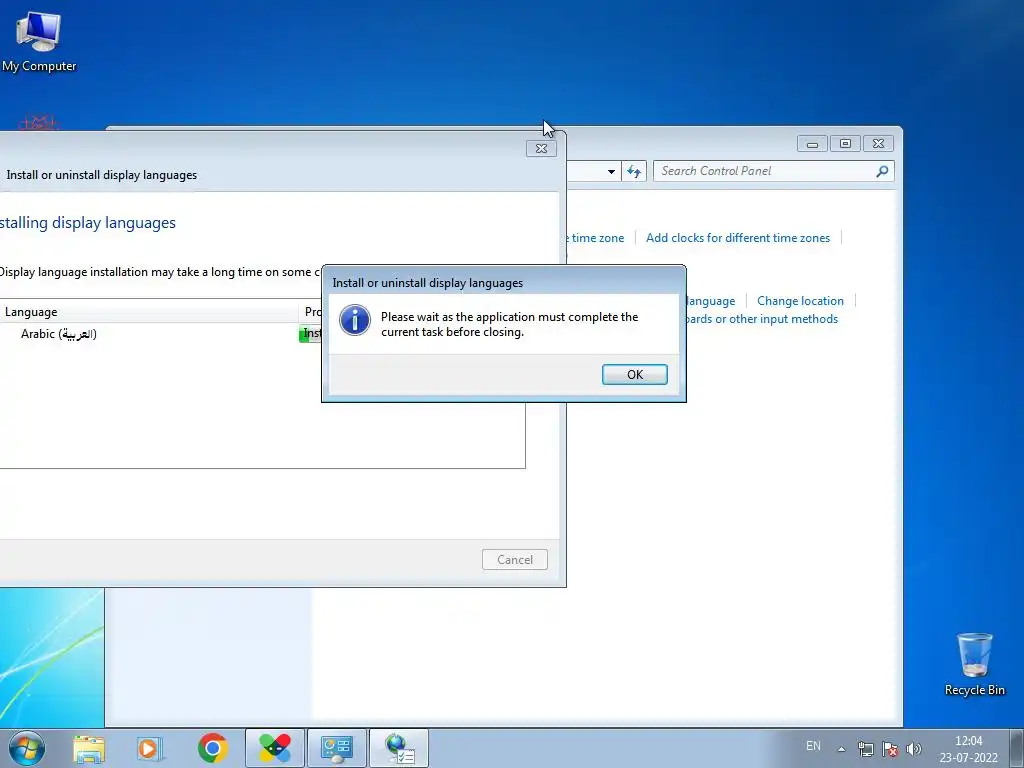The height and width of the screenshot is (768, 1024).
Task: Open the keyboards or other input methods link
Action: pyautogui.click(x=761, y=319)
